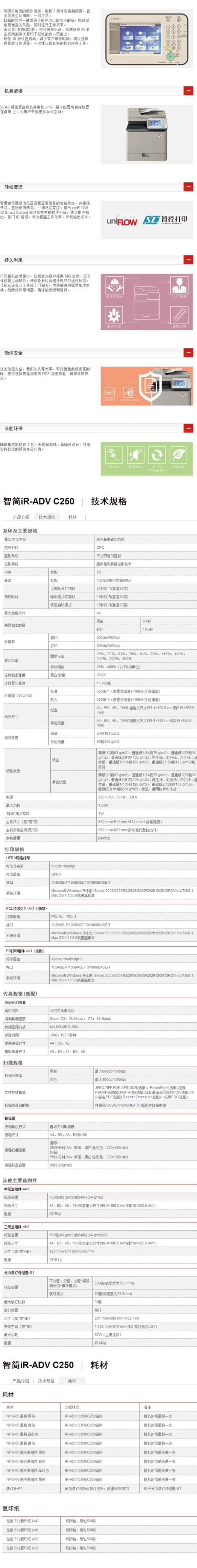Screen dimensions: 197x1568
Task: Open 产品介绍 tab beside the 技术规格 heading
Action: (x=21, y=517)
